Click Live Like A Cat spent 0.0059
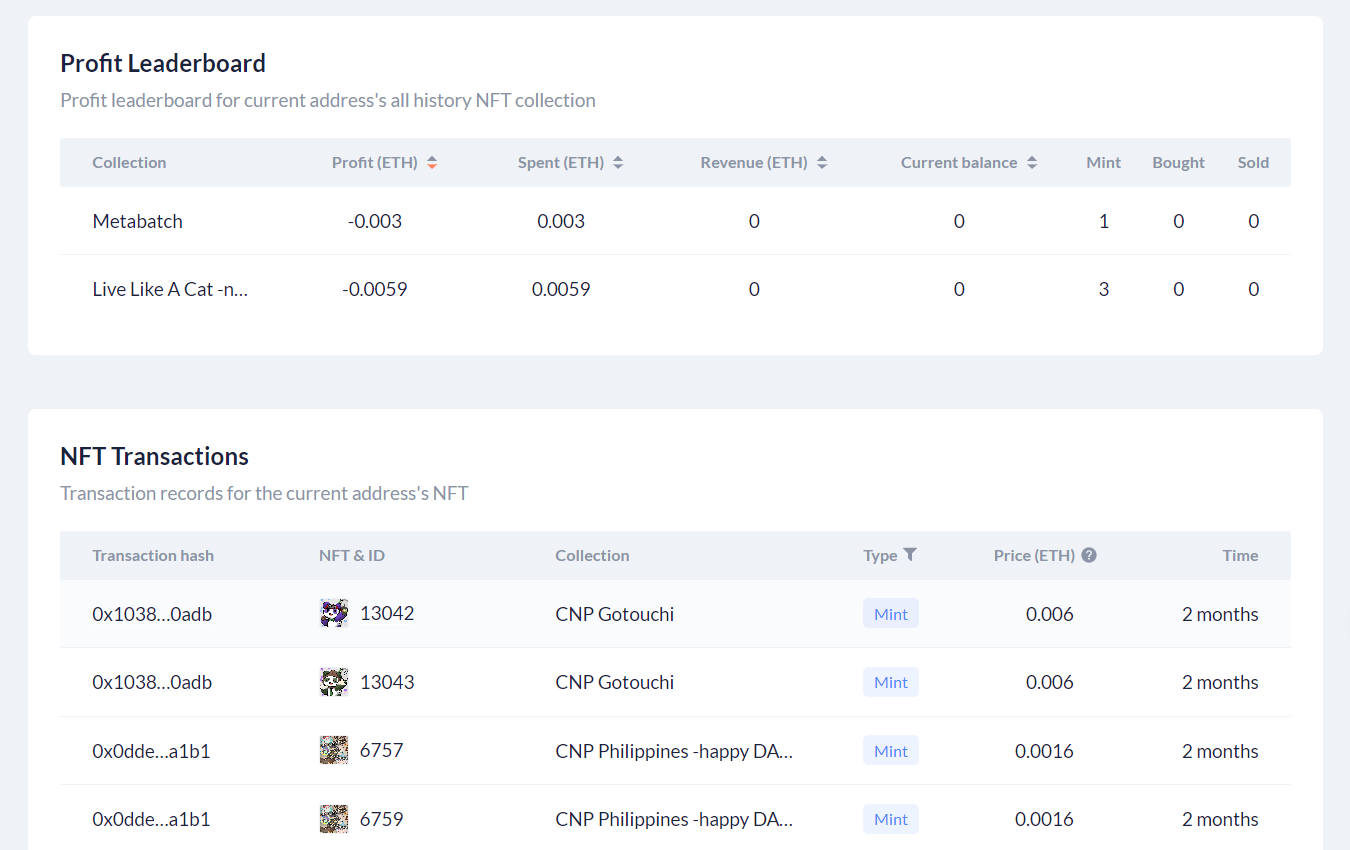This screenshot has width=1350, height=850. tap(561, 289)
